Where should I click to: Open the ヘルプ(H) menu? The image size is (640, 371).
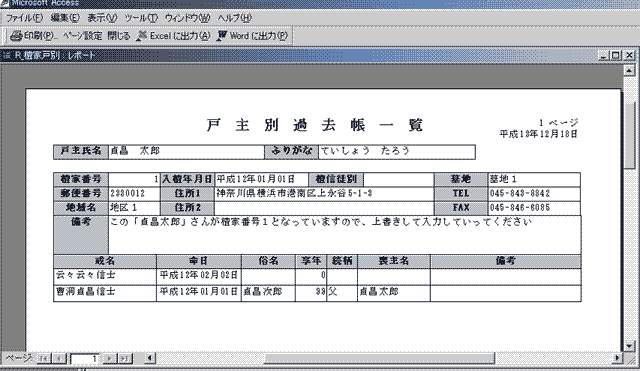[x=235, y=18]
